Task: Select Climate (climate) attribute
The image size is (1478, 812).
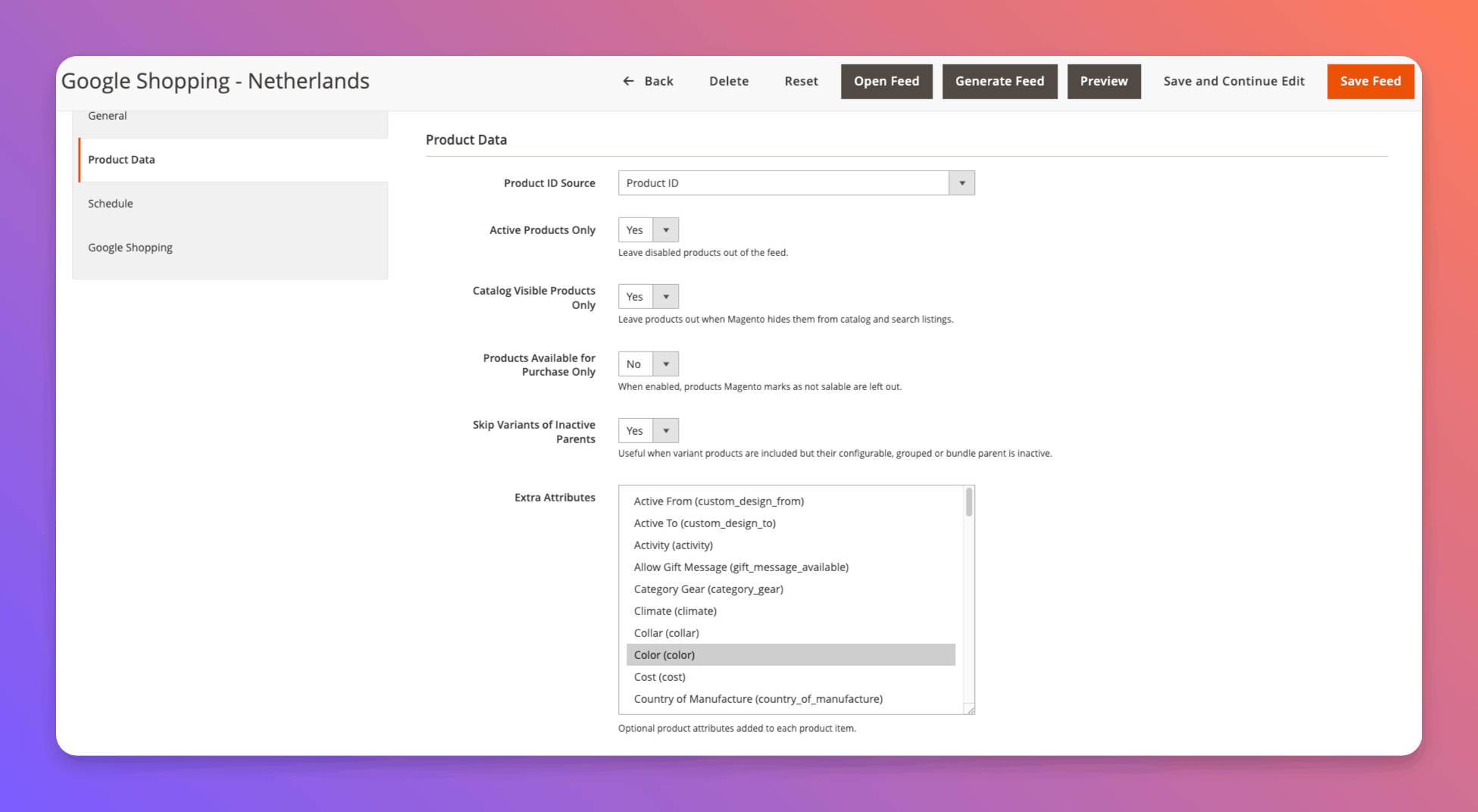Action: tap(791, 611)
